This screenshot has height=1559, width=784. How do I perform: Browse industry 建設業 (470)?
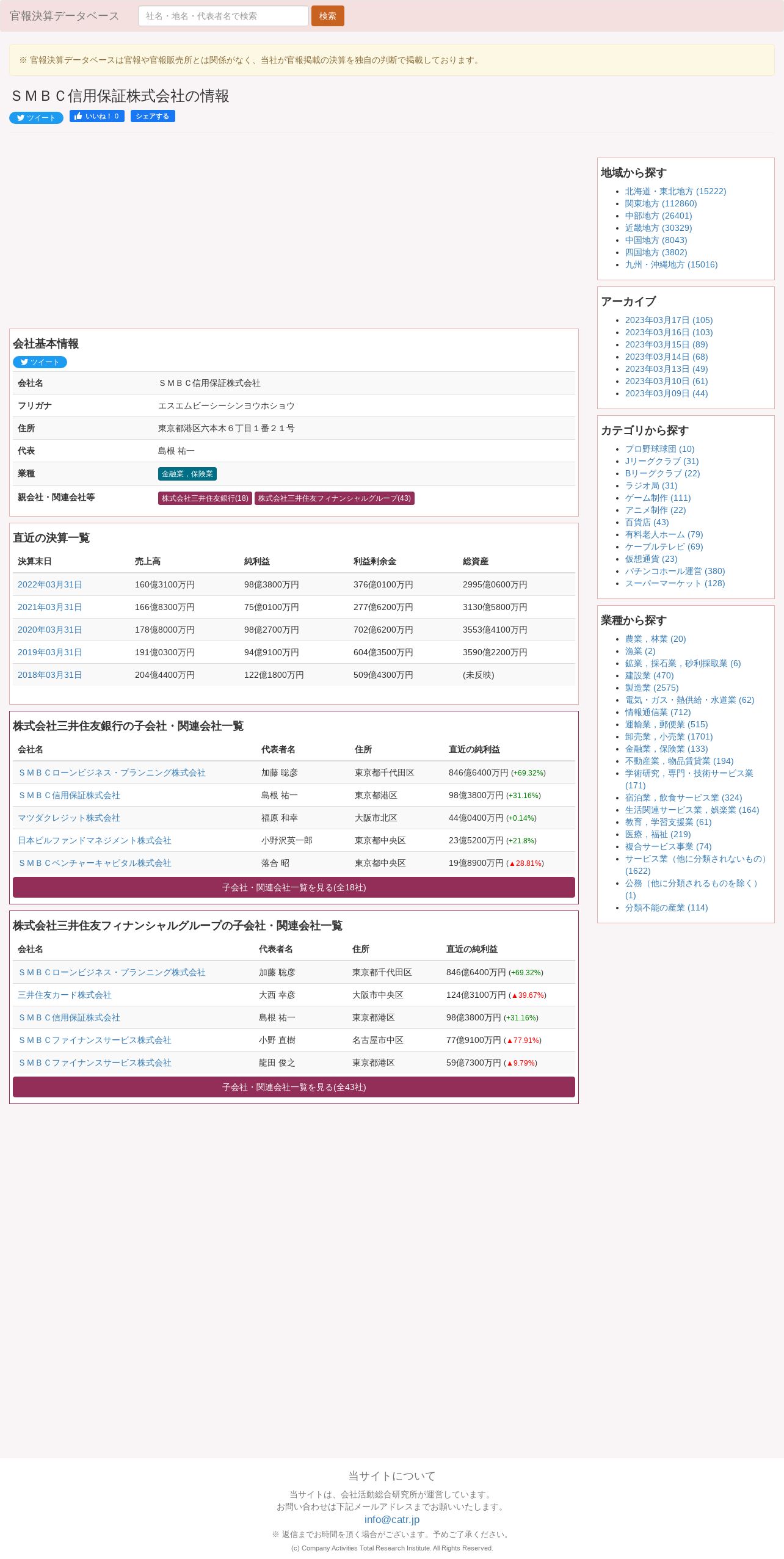click(649, 675)
